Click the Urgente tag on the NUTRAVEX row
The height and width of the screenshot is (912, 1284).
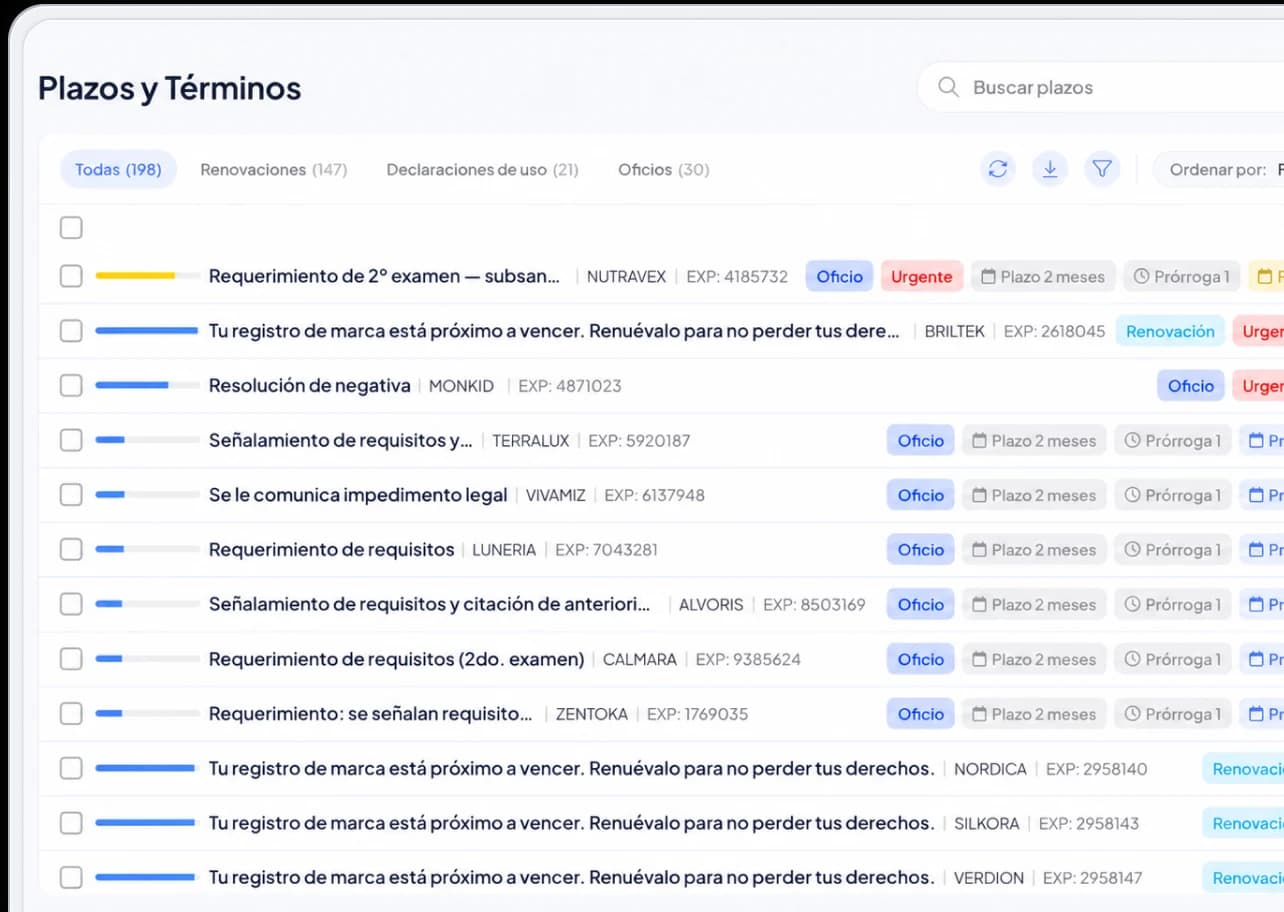pos(922,277)
